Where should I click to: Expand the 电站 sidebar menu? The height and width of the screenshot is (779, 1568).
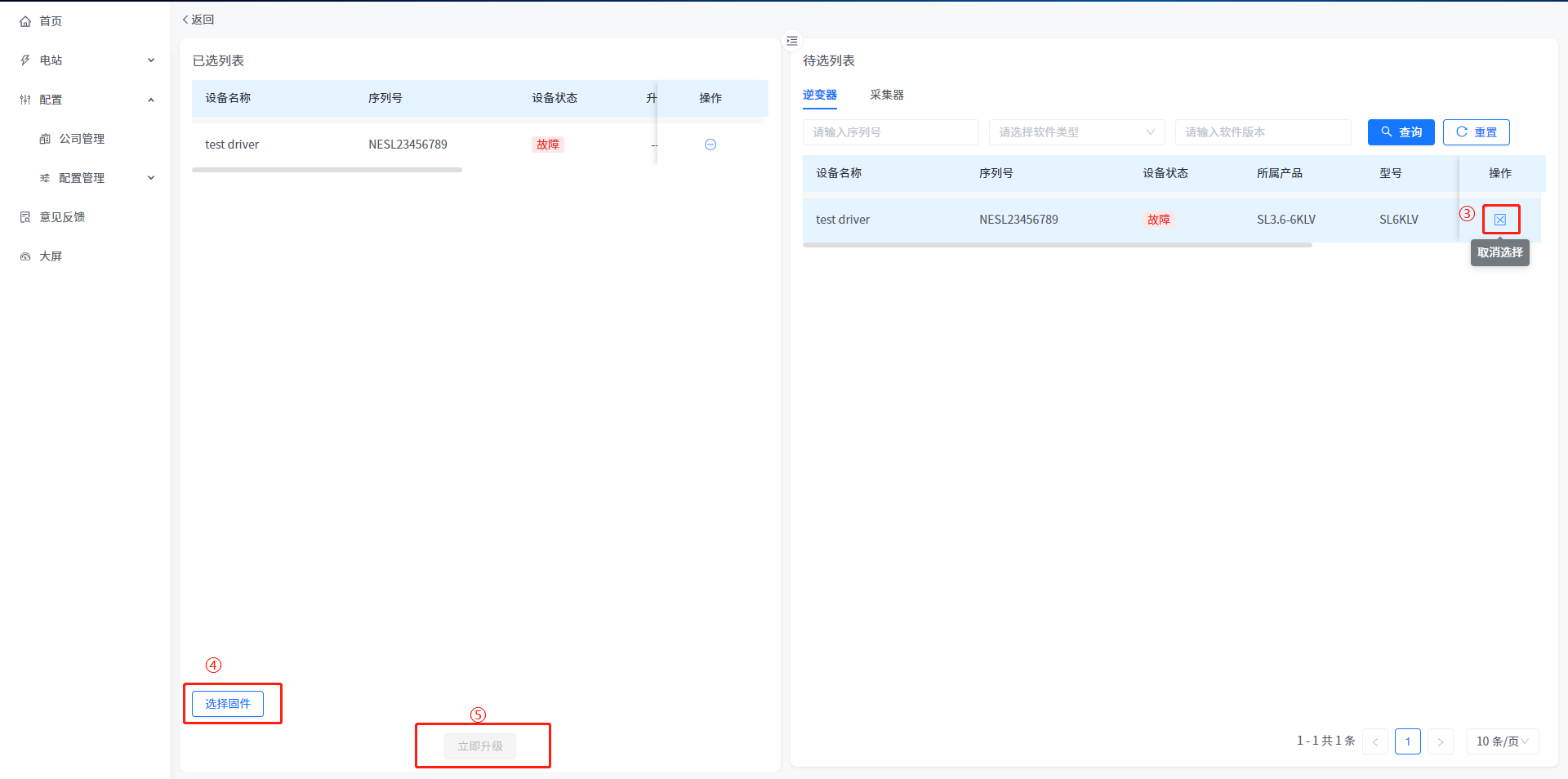point(150,60)
